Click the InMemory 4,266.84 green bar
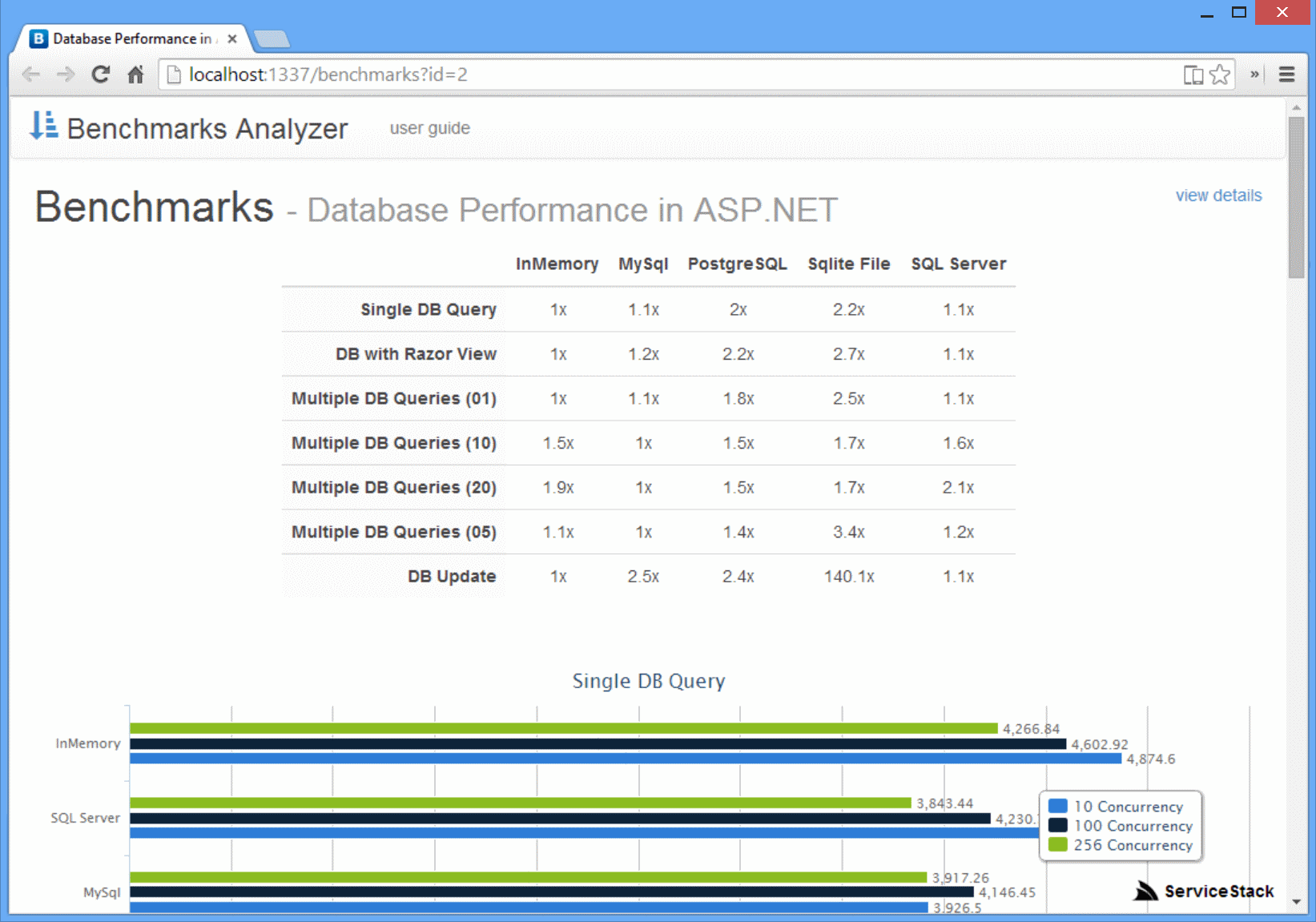Screen dimensions: 1316x922 (x=564, y=728)
